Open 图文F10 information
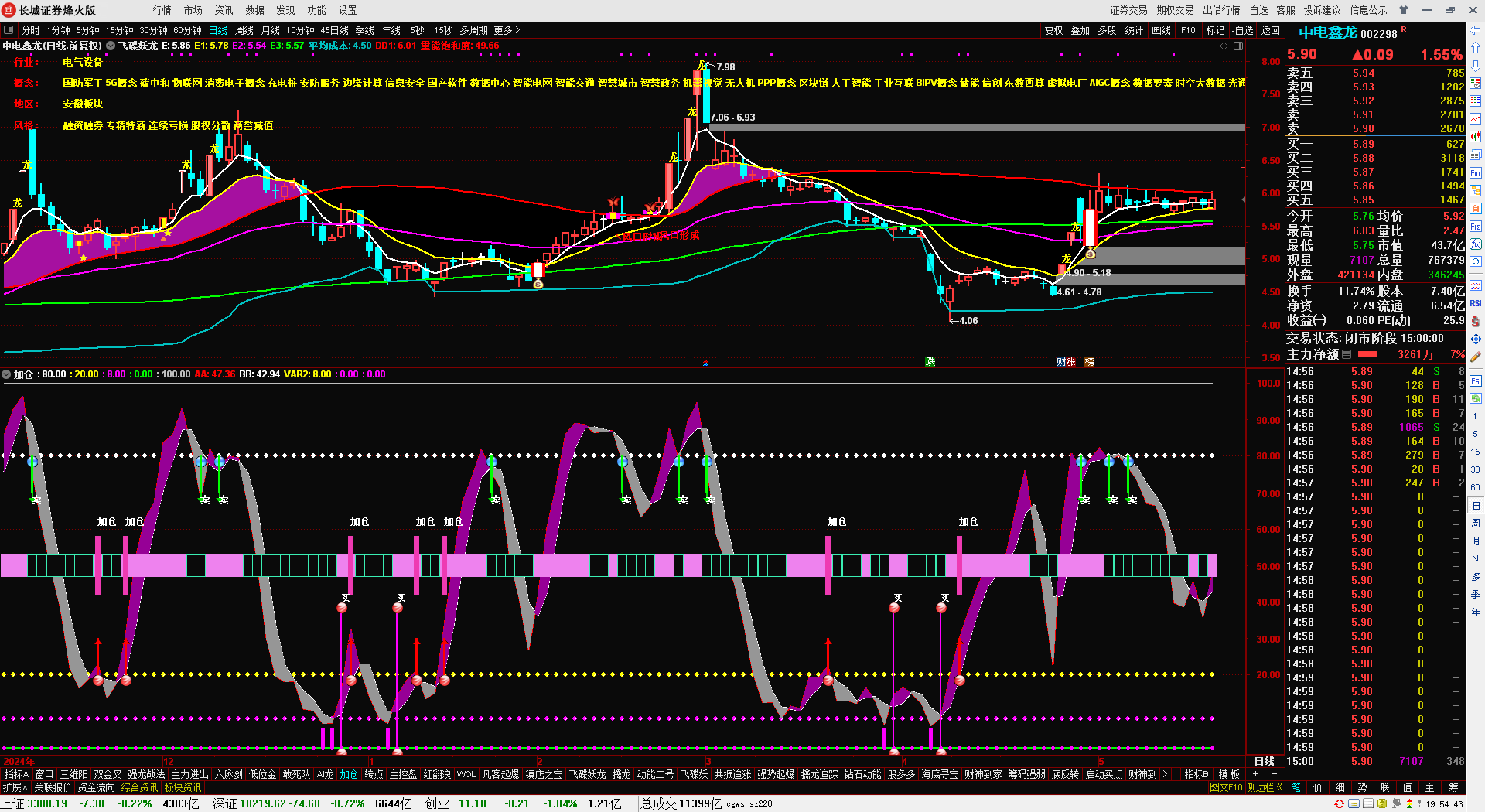The image size is (1485, 812). [x=1226, y=787]
